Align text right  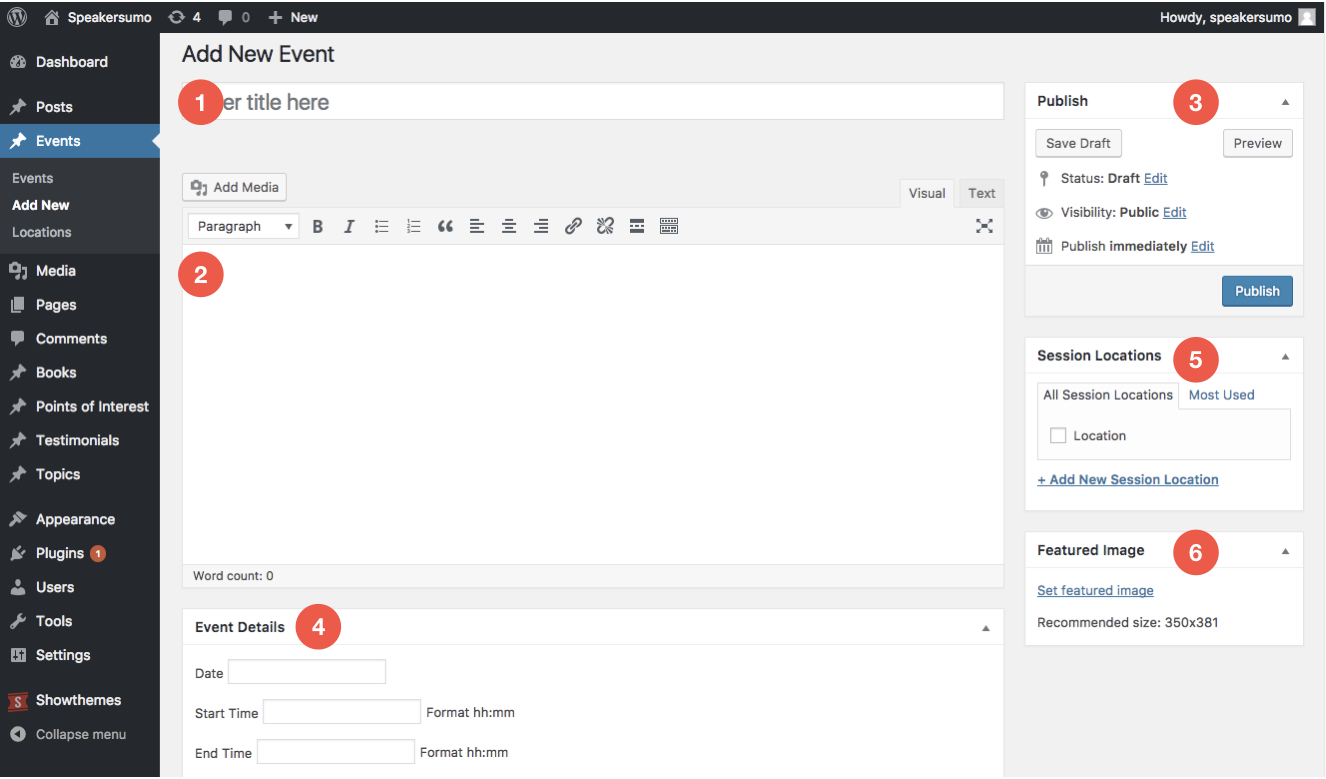541,227
